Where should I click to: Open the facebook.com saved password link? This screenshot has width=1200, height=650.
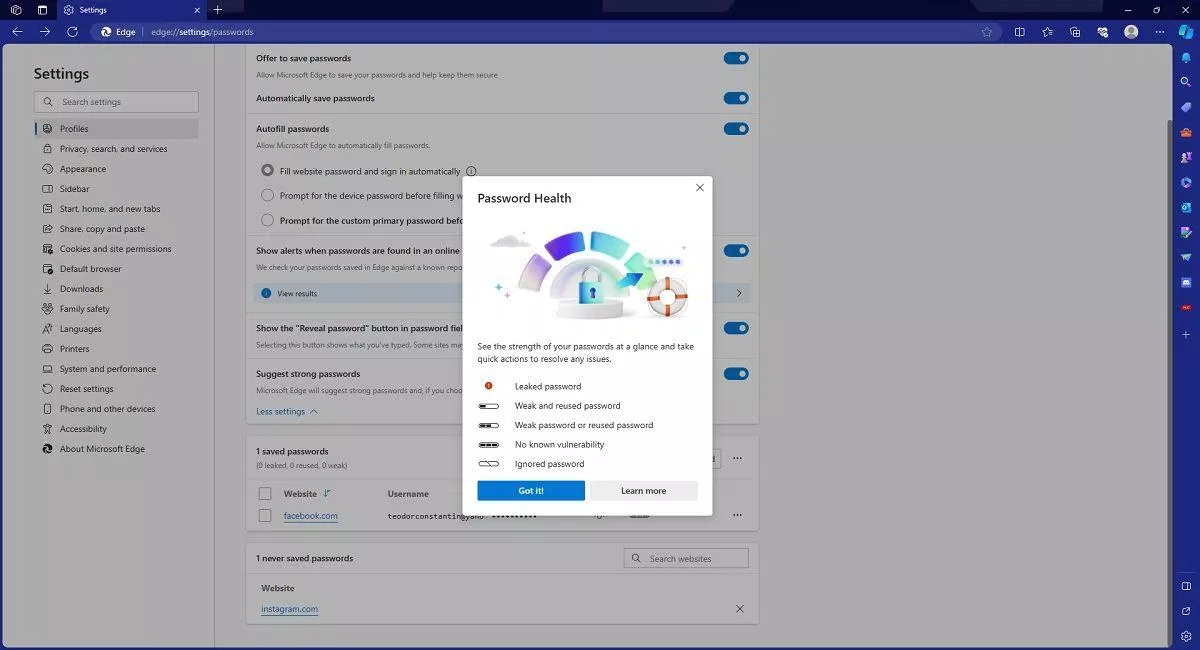pyautogui.click(x=310, y=515)
